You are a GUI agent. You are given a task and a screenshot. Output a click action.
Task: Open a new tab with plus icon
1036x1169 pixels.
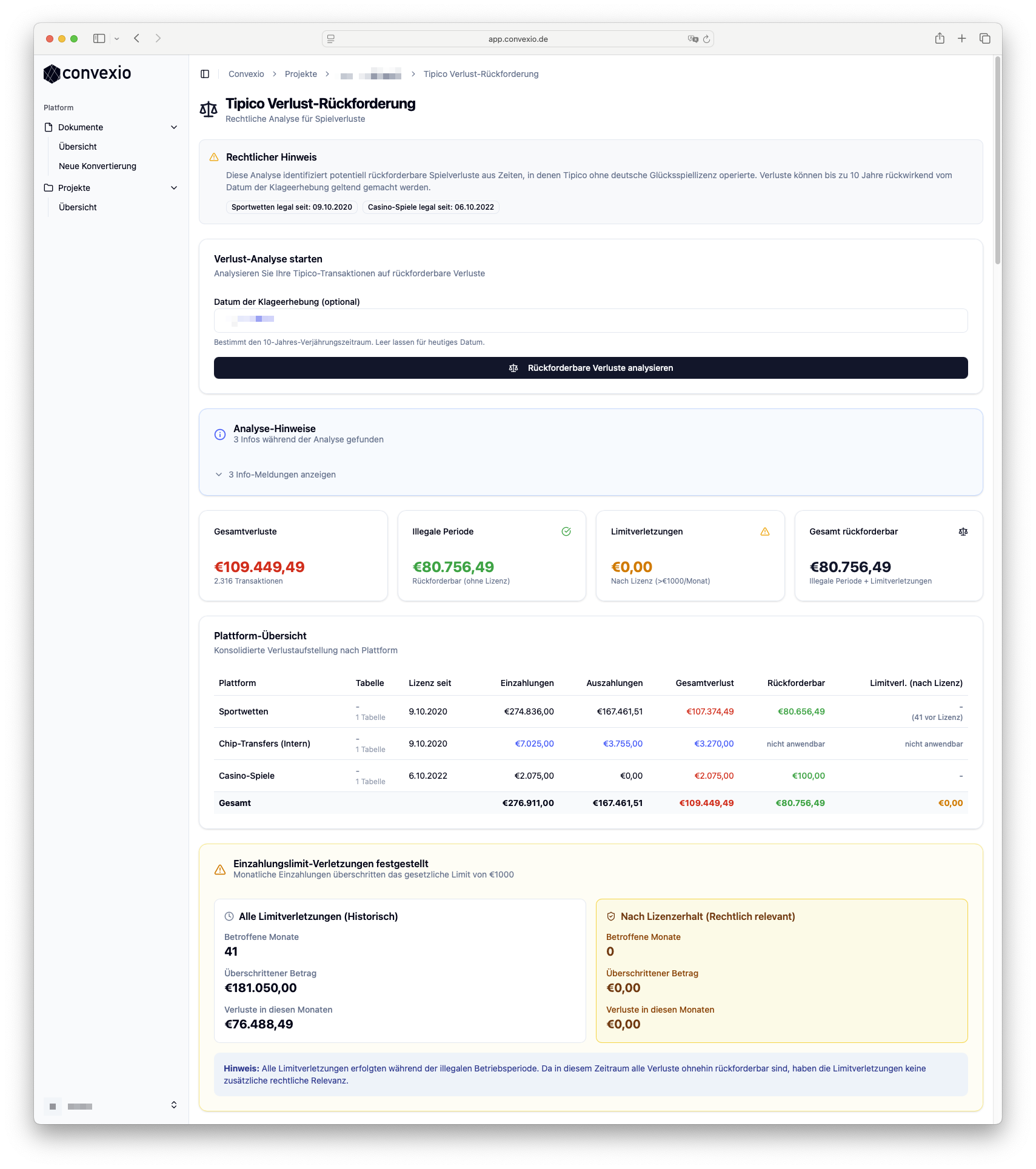pos(961,39)
